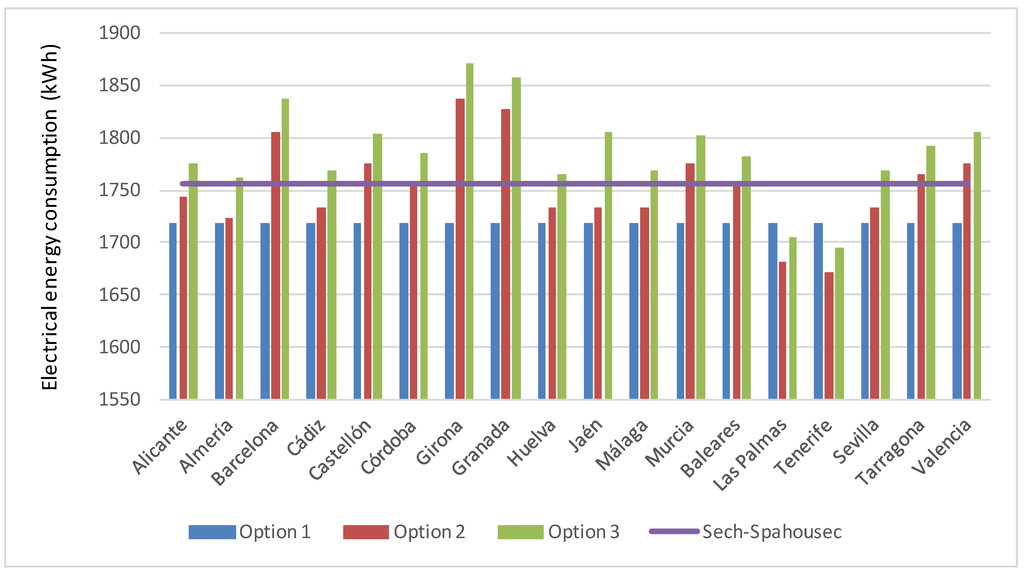Screen dimensions: 1024x576
Task: Click the 1550 y-axis tick label
Action: pos(120,400)
